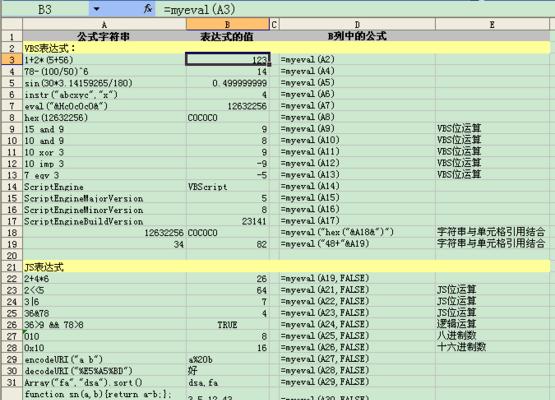Click cell containing 36&78
Viewport: 555px width, 400px height.
(104, 314)
